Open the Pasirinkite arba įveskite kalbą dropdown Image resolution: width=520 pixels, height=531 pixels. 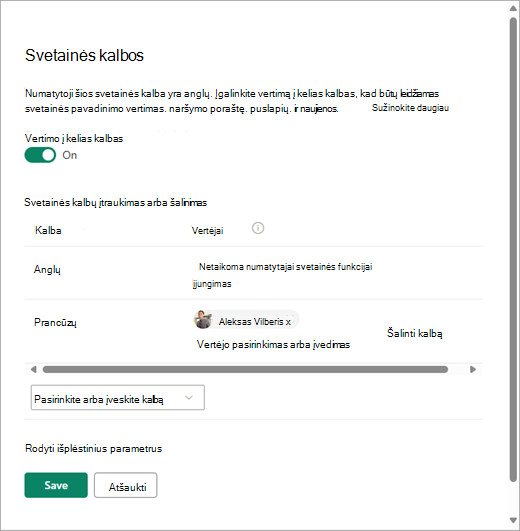coord(117,398)
